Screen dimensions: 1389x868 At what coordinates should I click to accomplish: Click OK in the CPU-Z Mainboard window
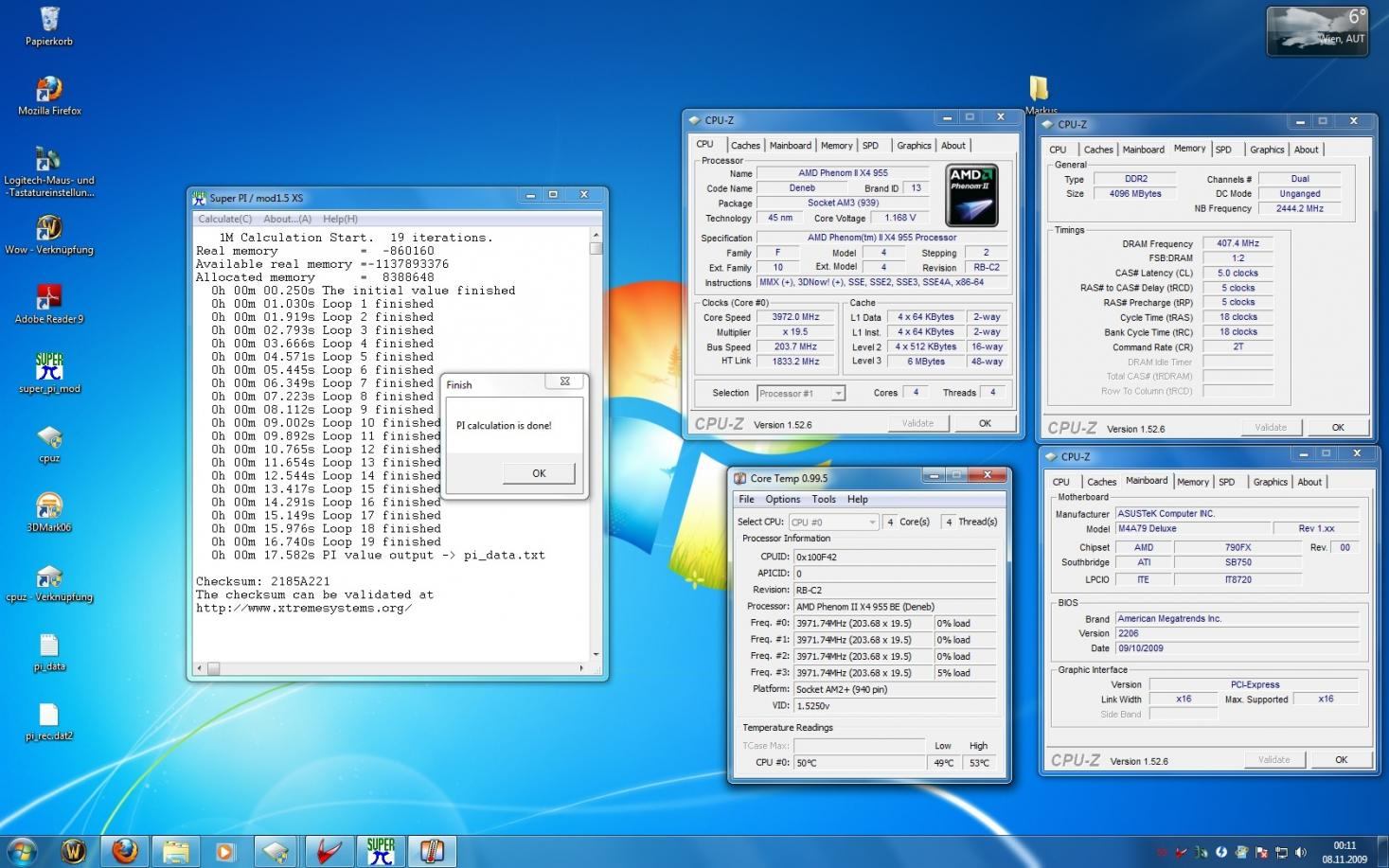click(x=1340, y=759)
